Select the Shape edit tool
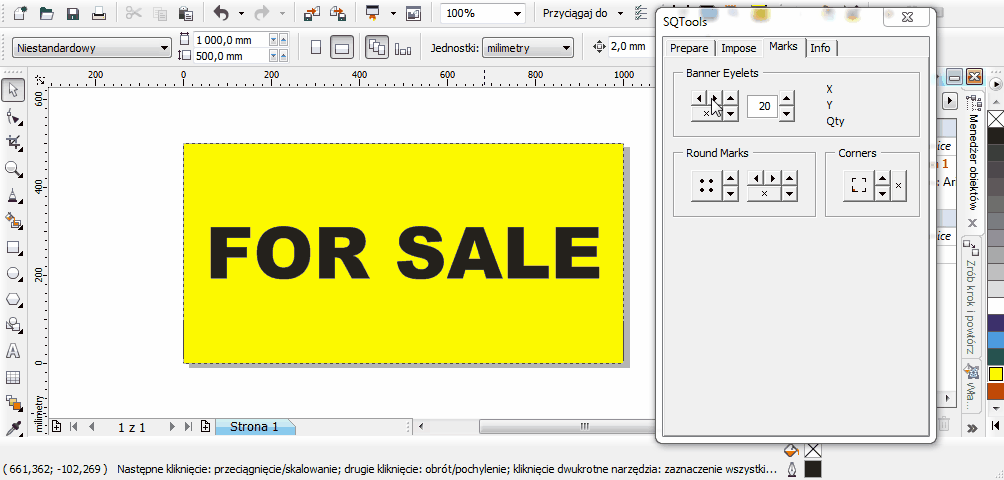Screen dimensions: 1004x480 point(13,117)
